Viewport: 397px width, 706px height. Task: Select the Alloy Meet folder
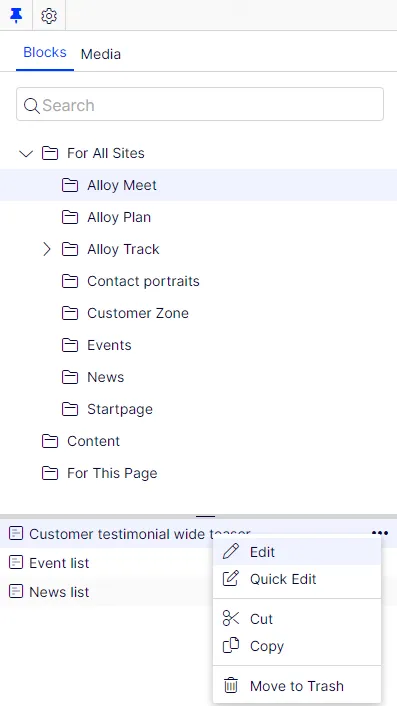(198, 185)
